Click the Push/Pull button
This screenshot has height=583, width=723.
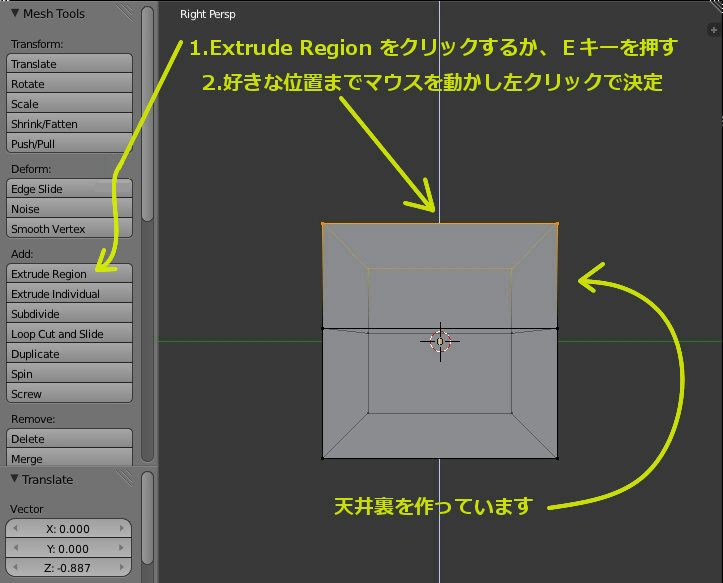(x=69, y=143)
